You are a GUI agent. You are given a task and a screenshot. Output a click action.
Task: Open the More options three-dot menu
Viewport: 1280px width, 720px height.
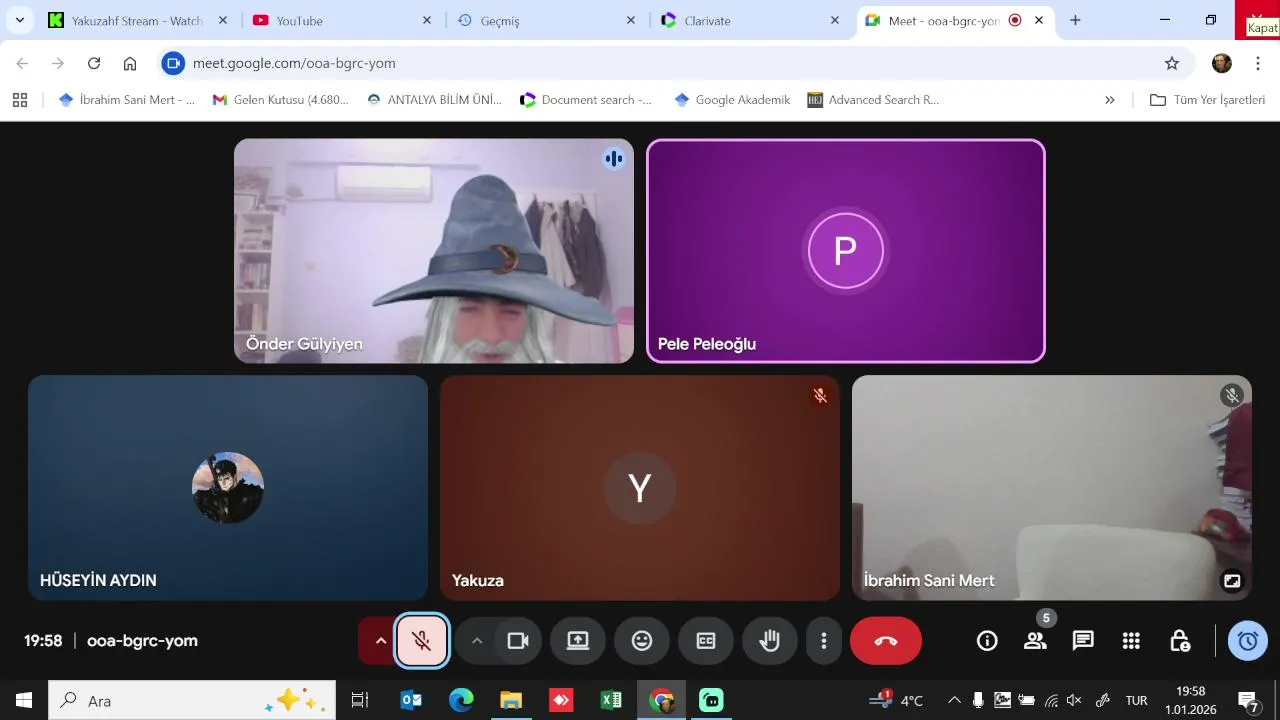coord(824,641)
